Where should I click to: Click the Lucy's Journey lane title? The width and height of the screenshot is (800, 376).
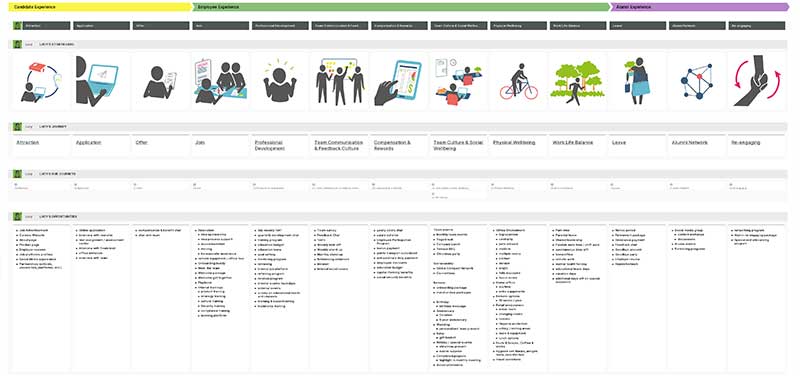tap(53, 127)
